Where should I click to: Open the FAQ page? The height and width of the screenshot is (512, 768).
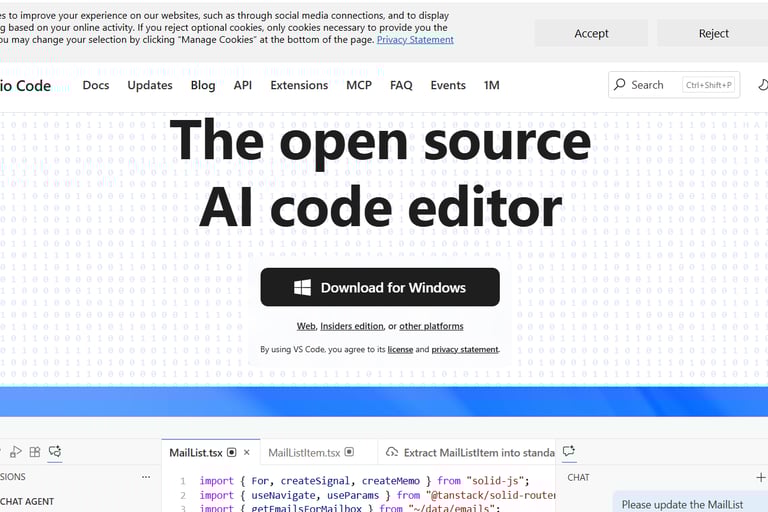(401, 85)
